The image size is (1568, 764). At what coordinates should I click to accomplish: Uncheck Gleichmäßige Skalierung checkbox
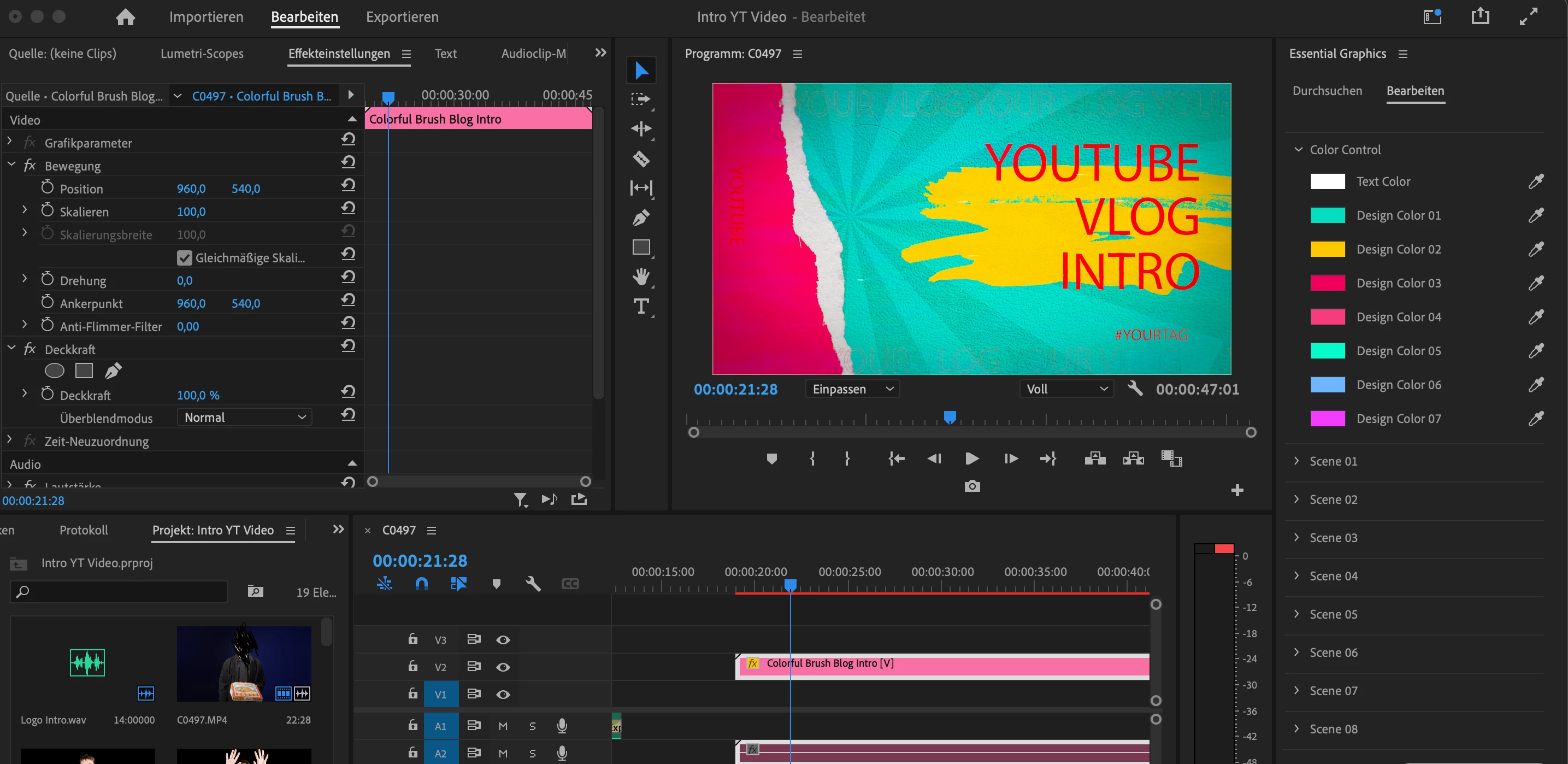tap(185, 257)
